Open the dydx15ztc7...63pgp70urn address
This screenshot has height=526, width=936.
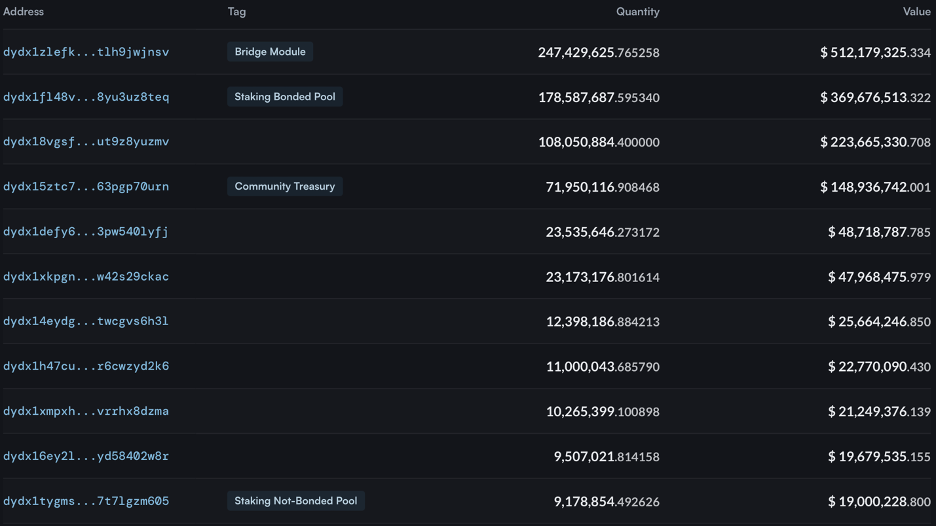(x=86, y=187)
